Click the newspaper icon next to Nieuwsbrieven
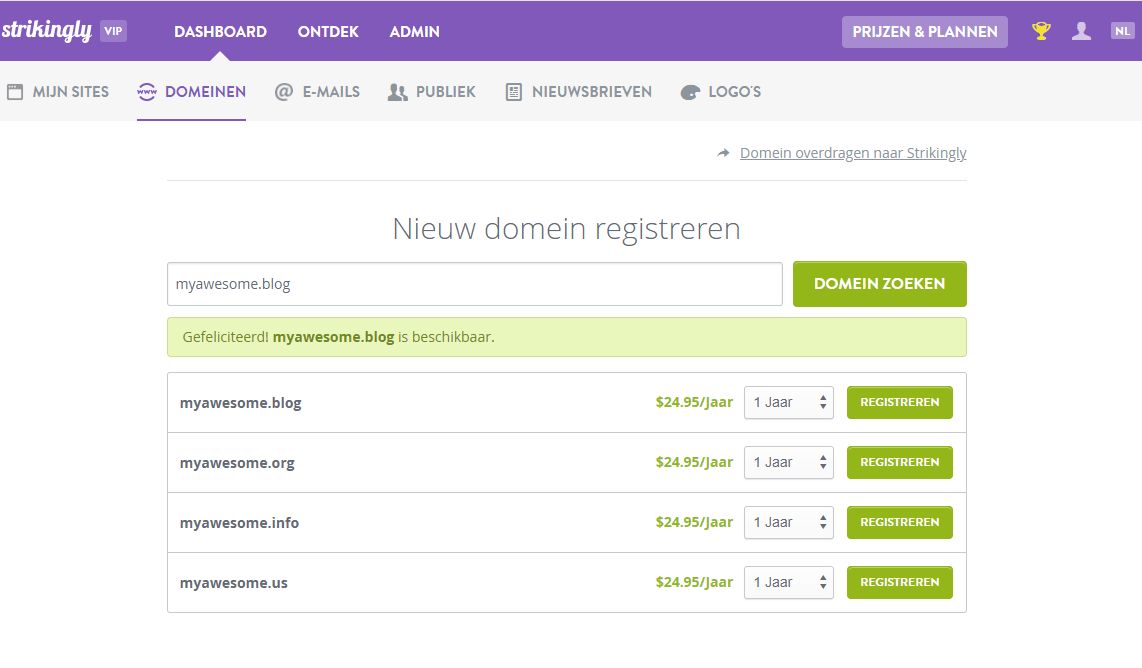This screenshot has width=1142, height=668. coord(513,91)
